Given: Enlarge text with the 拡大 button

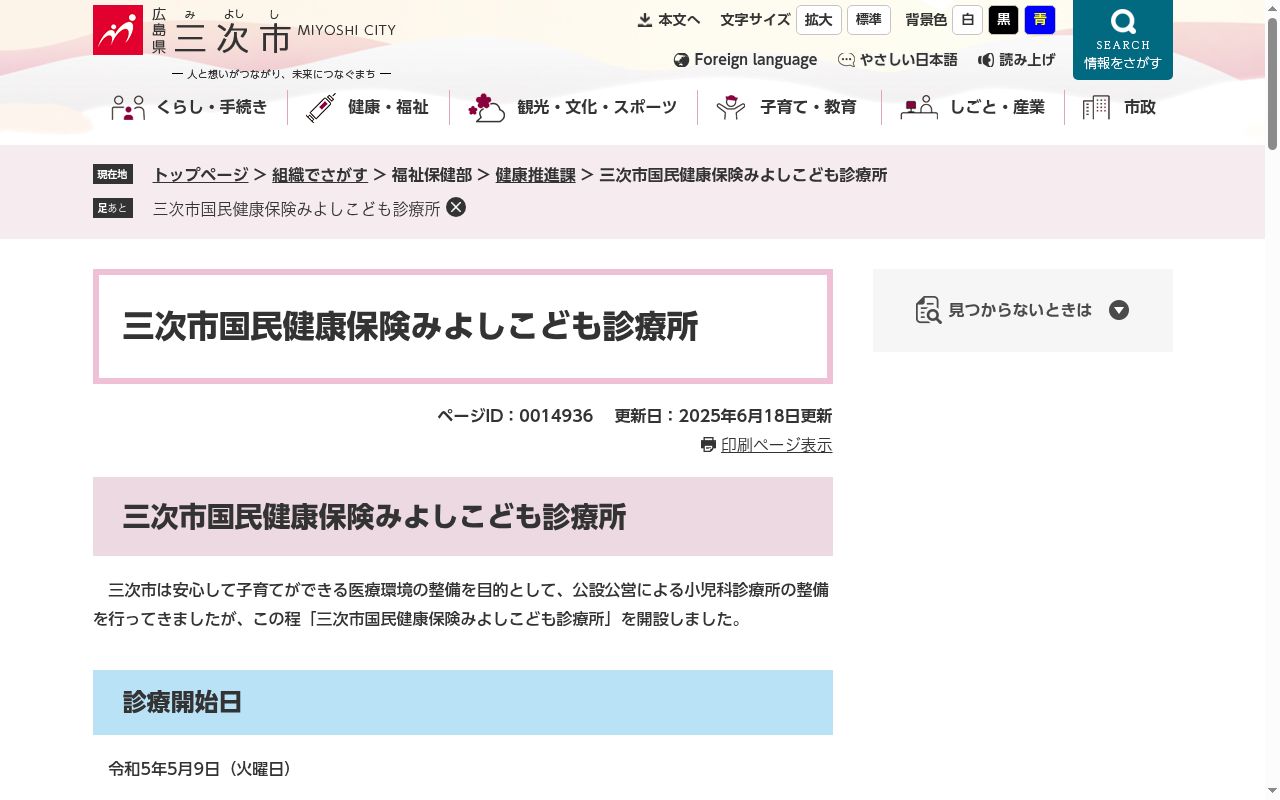Looking at the screenshot, I should [x=819, y=20].
